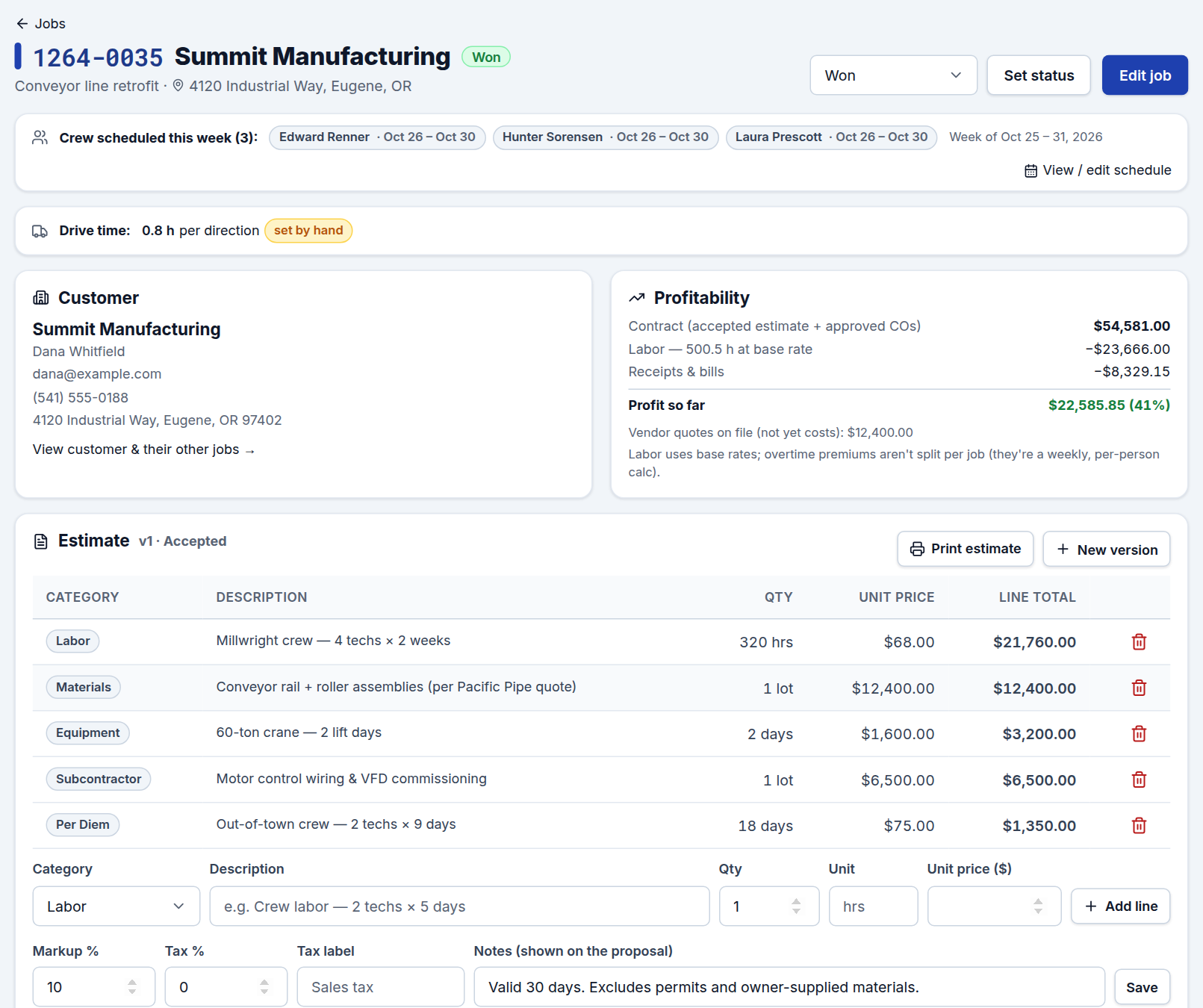Click the Tax % stepper arrows
Image resolution: width=1203 pixels, height=1008 pixels.
[264, 987]
